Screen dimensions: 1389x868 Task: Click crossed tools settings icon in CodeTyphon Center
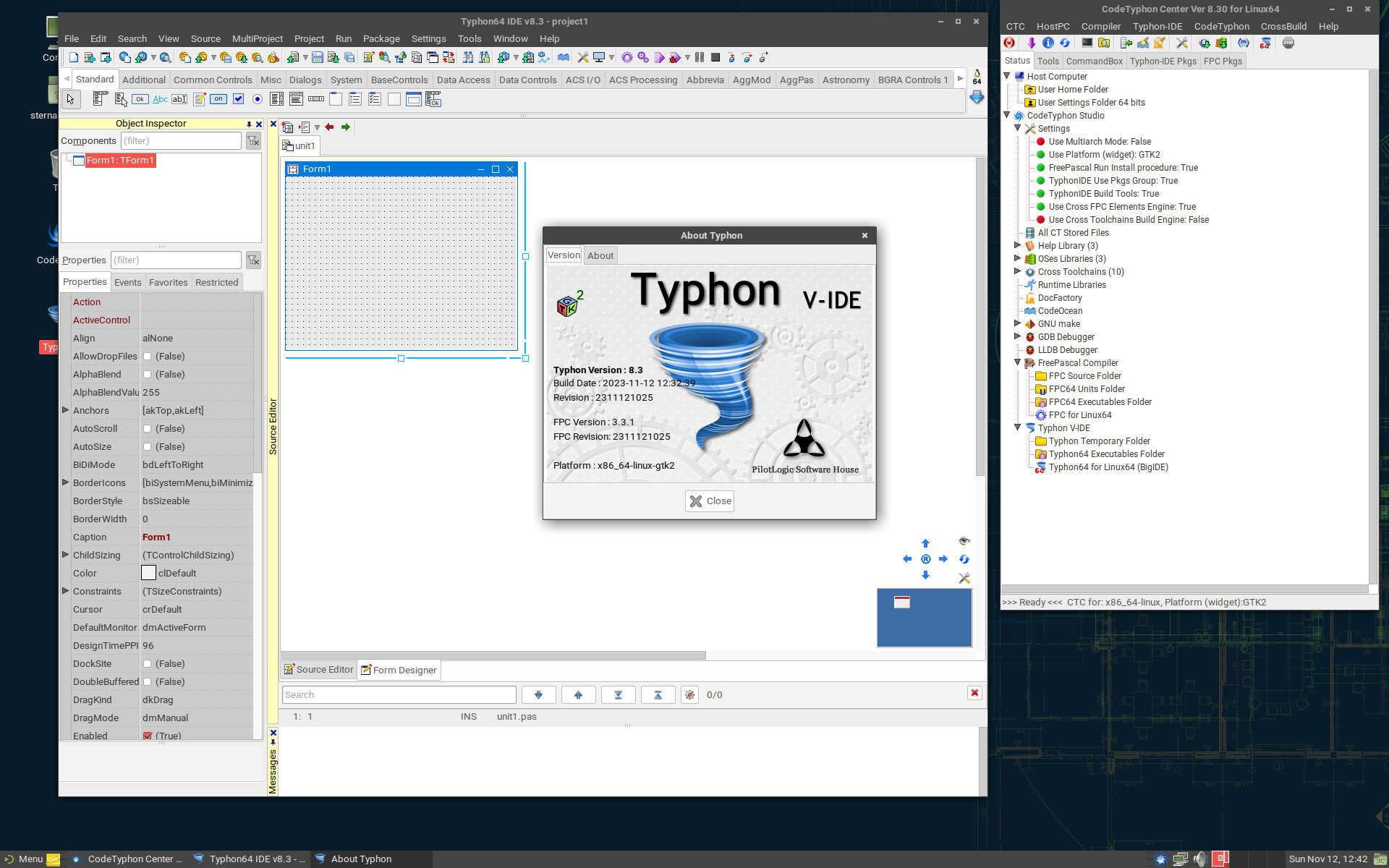pyautogui.click(x=1182, y=43)
